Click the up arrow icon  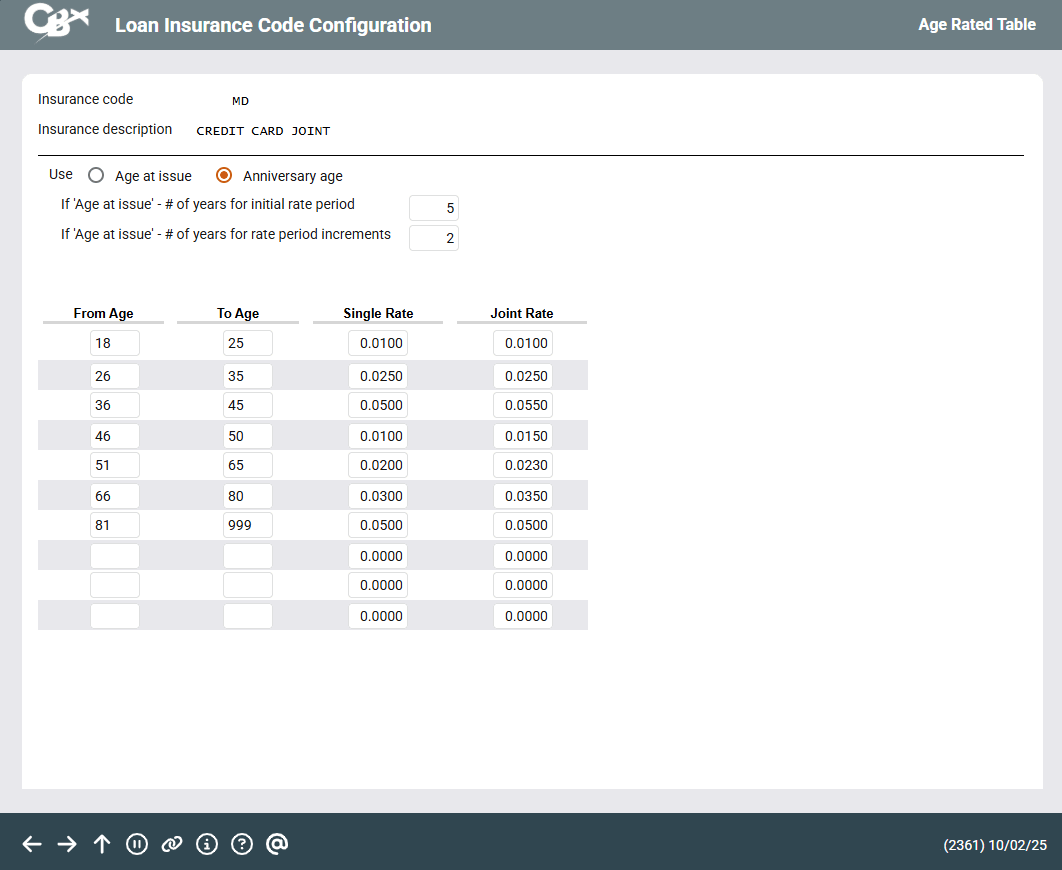point(102,844)
